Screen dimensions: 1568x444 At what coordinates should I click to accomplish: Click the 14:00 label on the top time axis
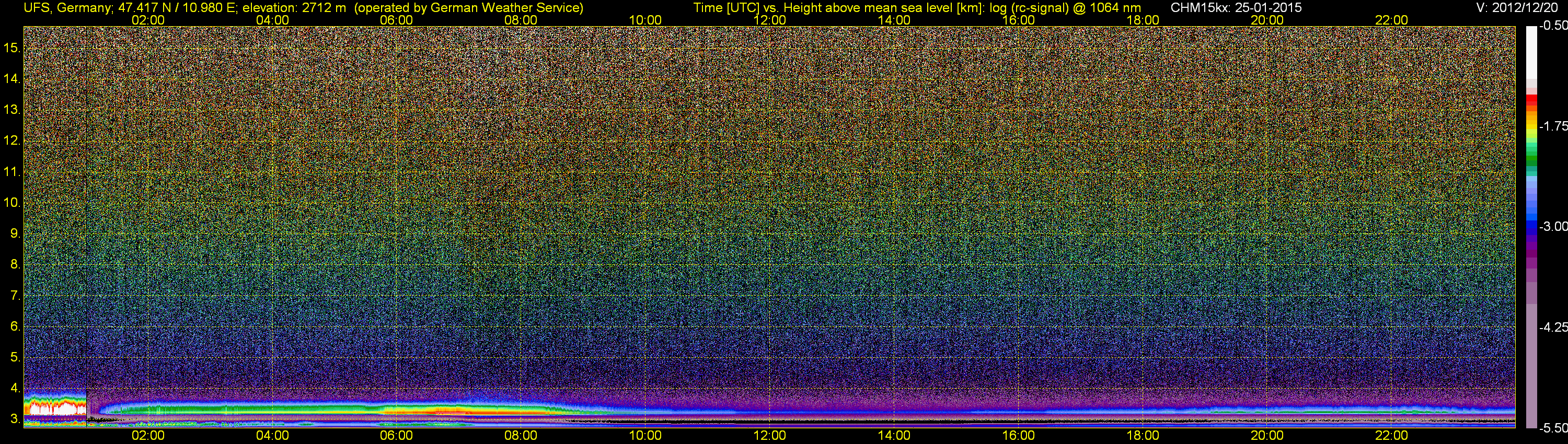coord(894,20)
